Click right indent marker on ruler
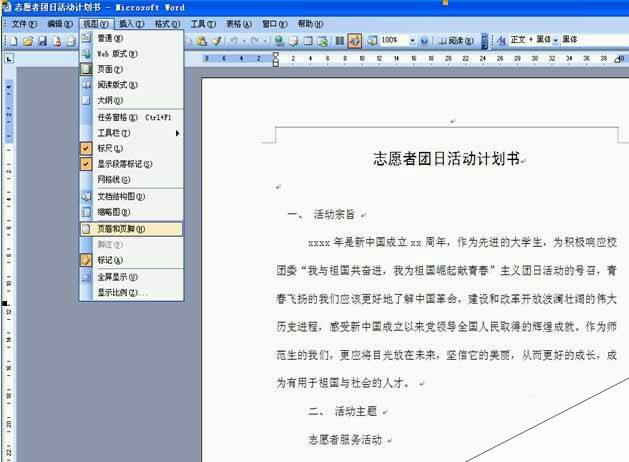This screenshot has width=629, height=462. coord(619,60)
